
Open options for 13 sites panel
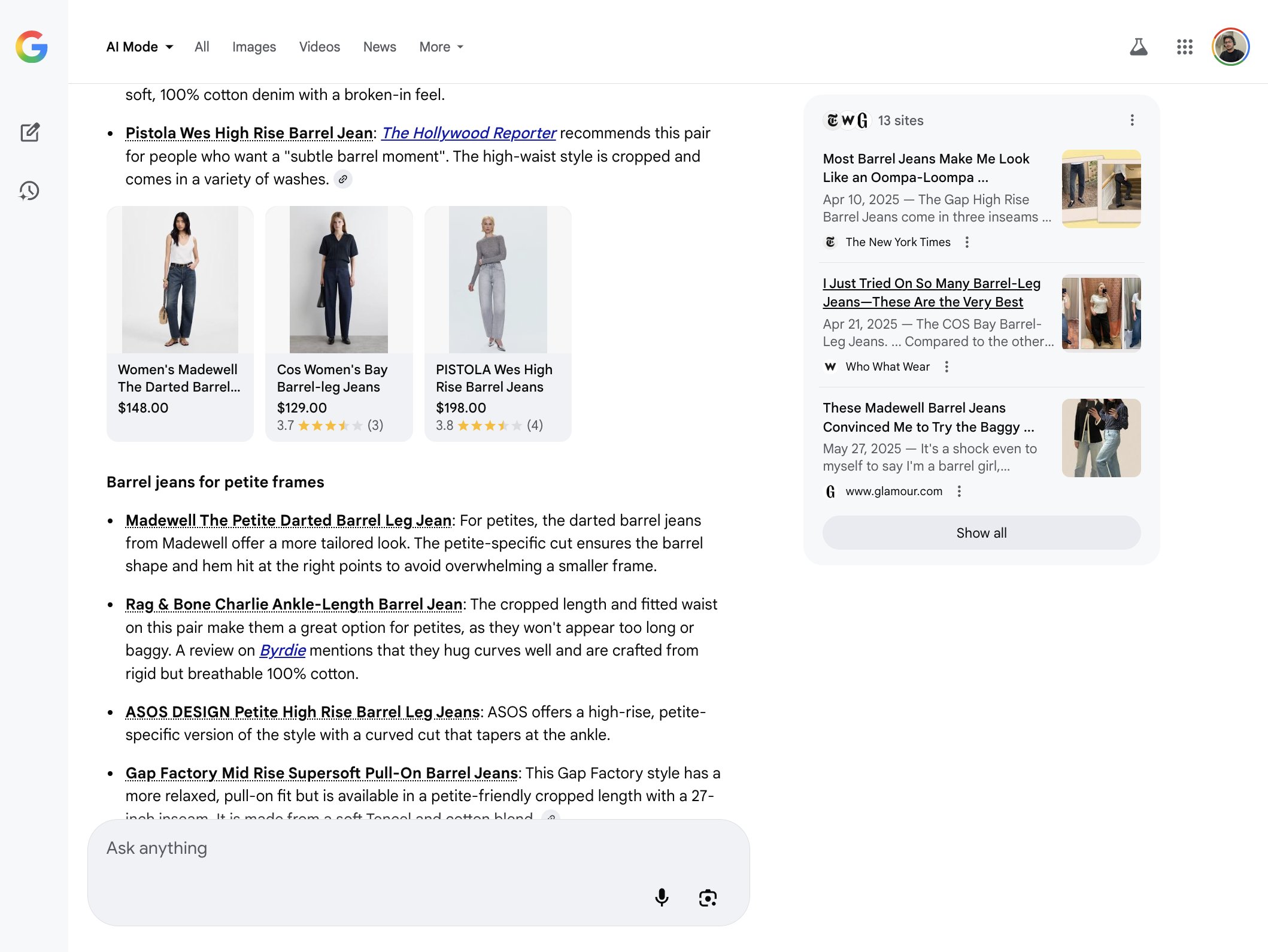pos(1132,120)
